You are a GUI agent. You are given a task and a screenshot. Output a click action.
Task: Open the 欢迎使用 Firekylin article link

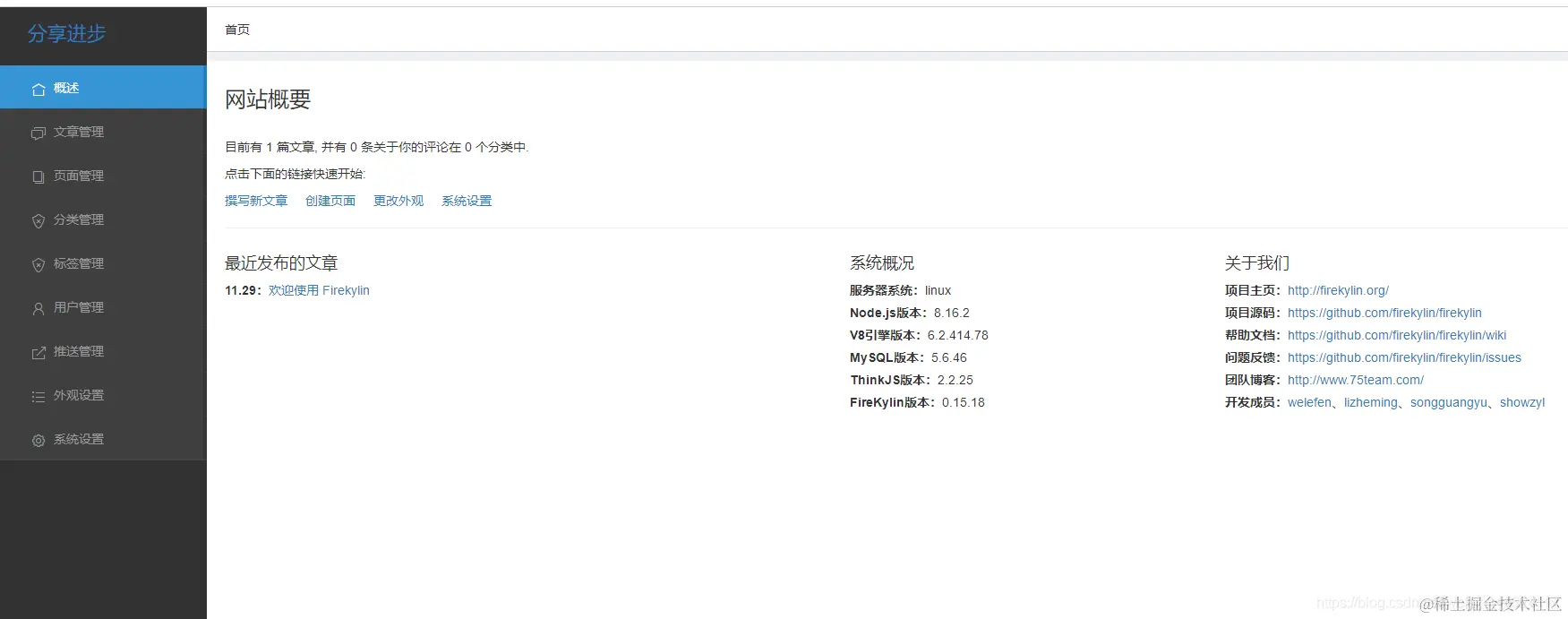pos(319,290)
